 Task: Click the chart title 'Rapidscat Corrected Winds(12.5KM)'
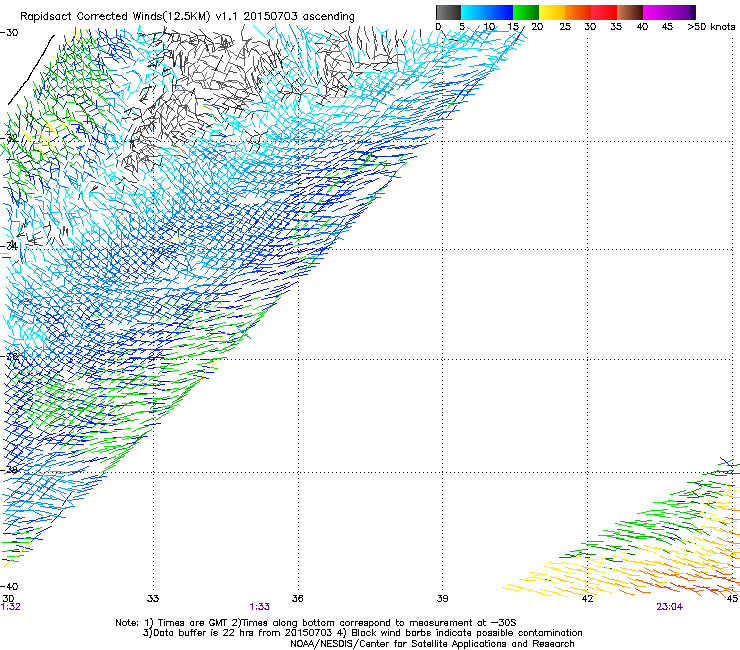pos(115,17)
